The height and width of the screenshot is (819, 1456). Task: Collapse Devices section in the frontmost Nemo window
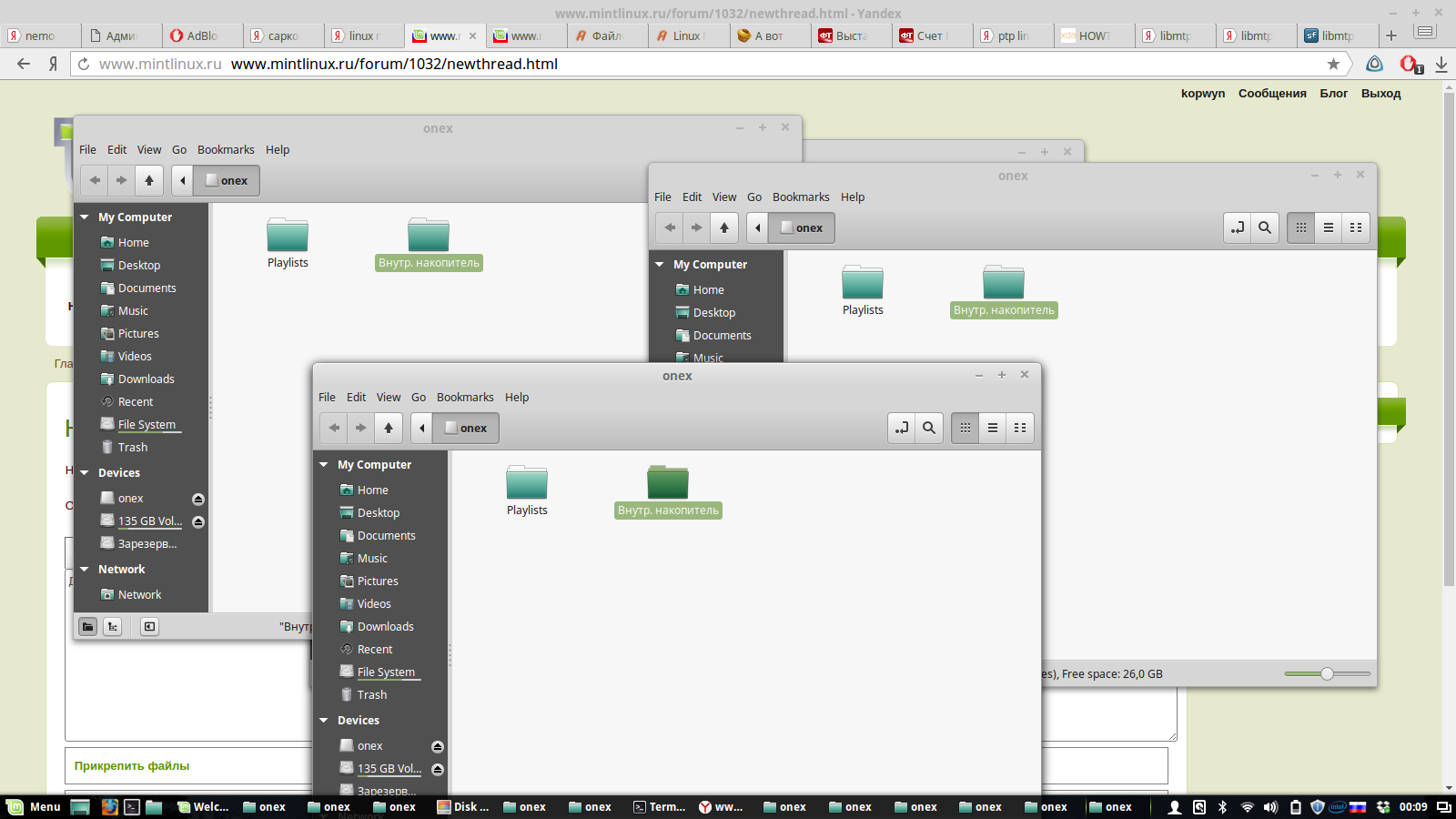324,721
